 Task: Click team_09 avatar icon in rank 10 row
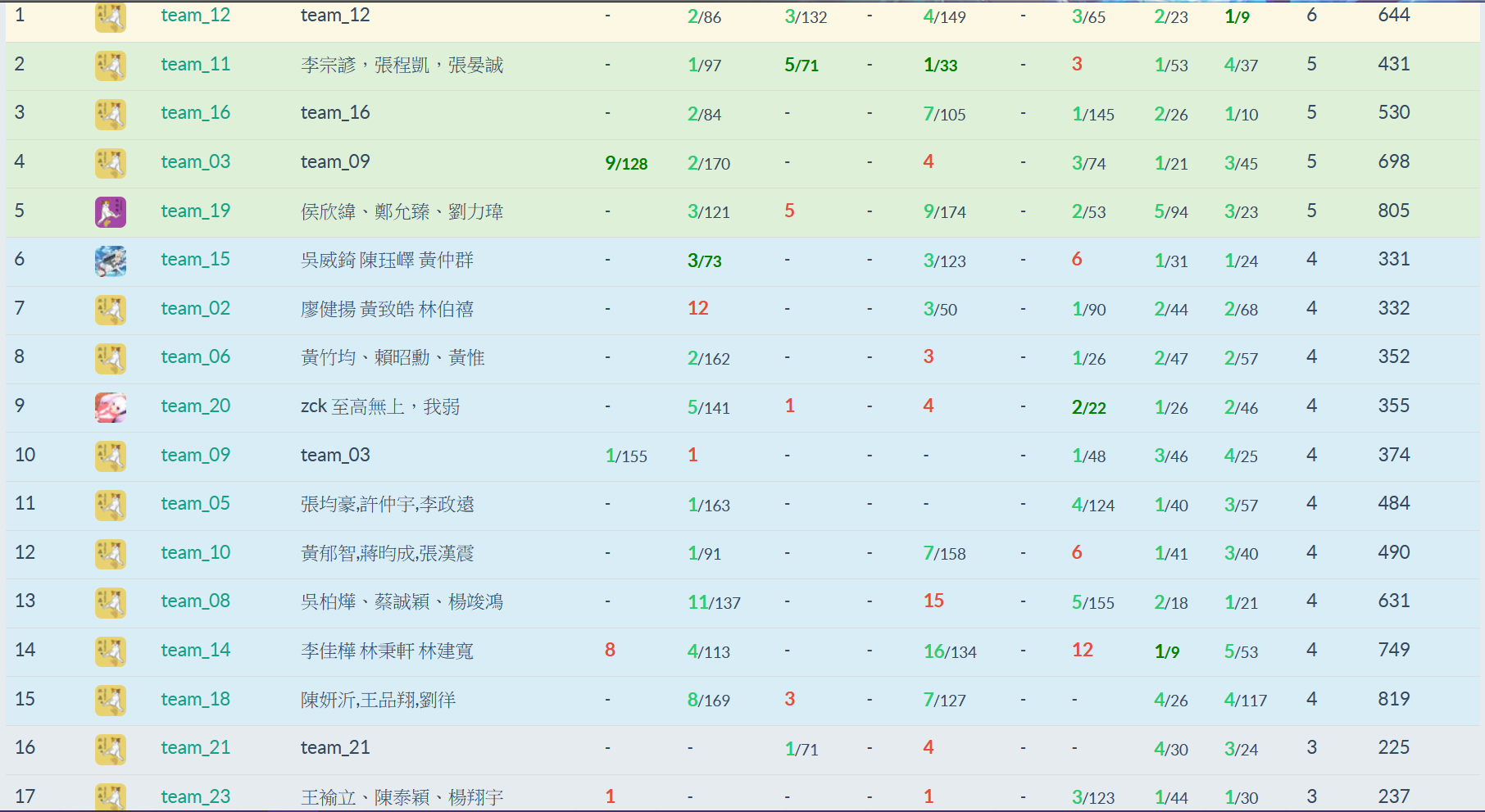111,456
